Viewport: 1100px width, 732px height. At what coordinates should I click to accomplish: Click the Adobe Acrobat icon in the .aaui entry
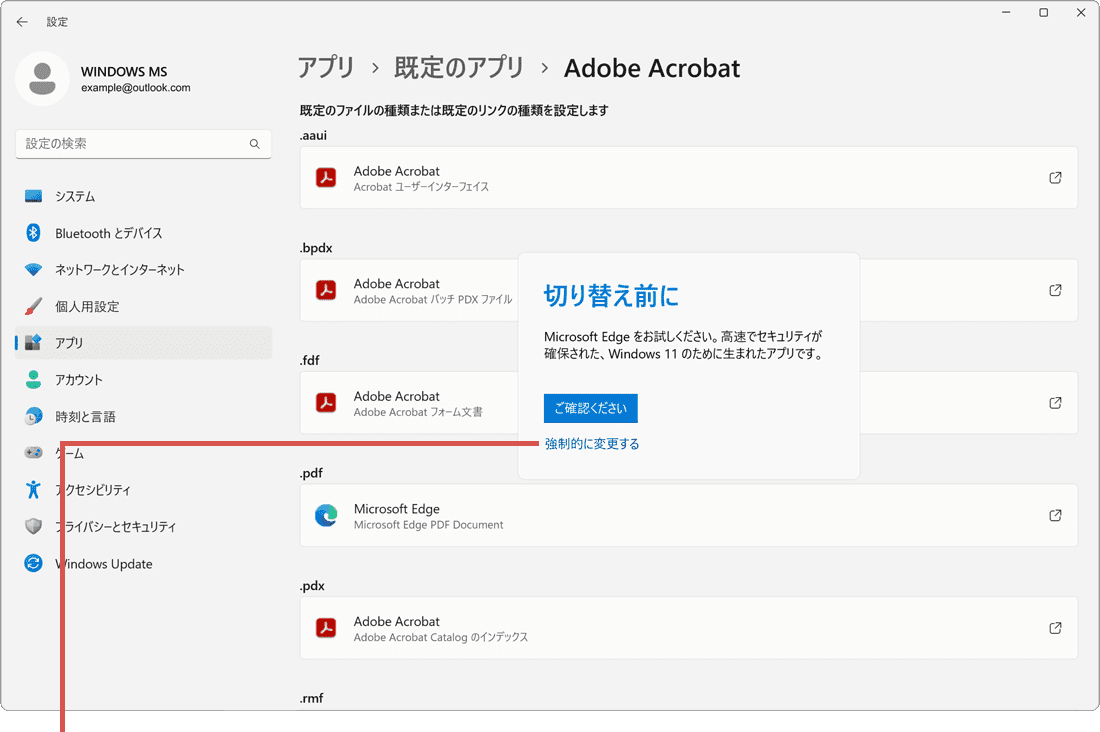[326, 177]
